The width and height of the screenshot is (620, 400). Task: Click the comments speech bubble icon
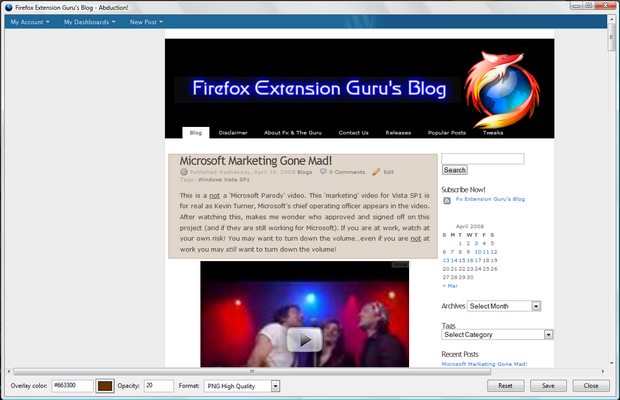point(322,172)
